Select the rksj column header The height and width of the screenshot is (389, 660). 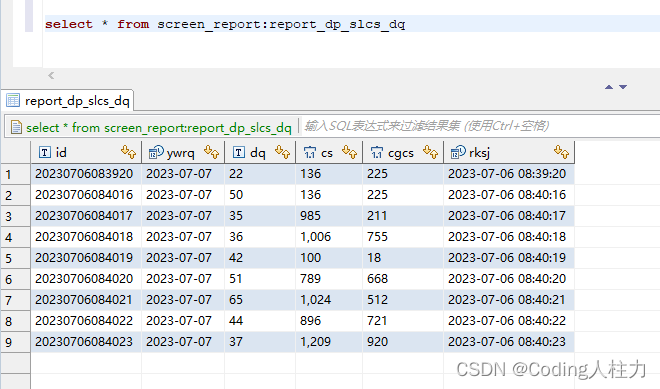tap(509, 152)
